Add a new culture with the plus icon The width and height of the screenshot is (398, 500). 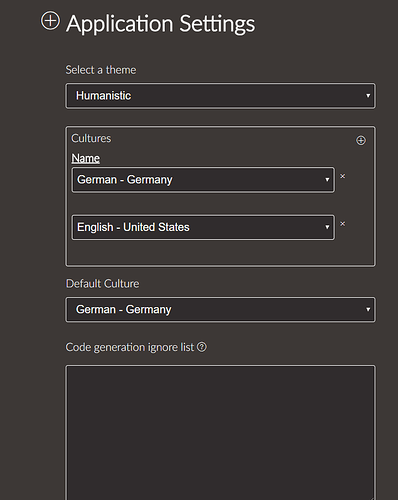tap(361, 140)
